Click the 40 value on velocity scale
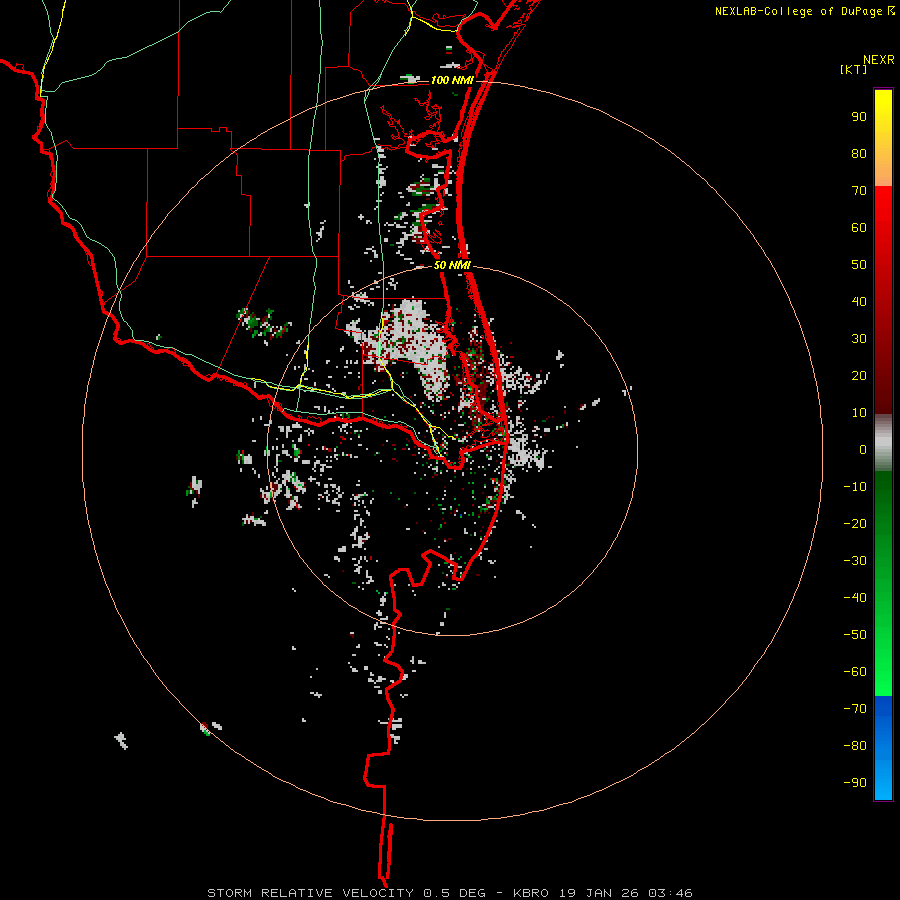Image resolution: width=900 pixels, height=900 pixels. (859, 301)
